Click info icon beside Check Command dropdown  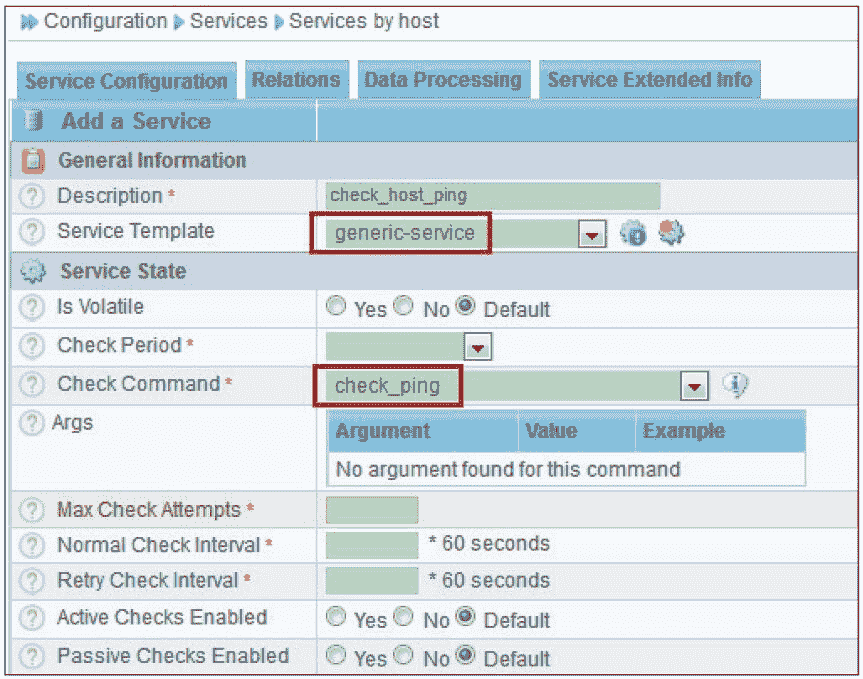tap(735, 386)
